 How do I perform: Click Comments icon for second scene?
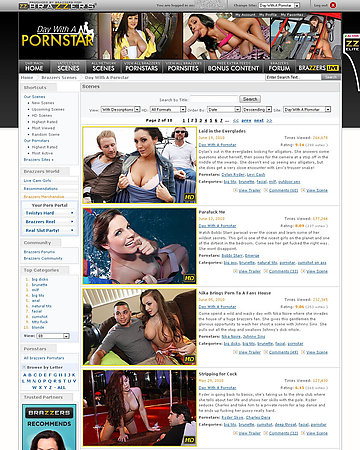point(266,271)
